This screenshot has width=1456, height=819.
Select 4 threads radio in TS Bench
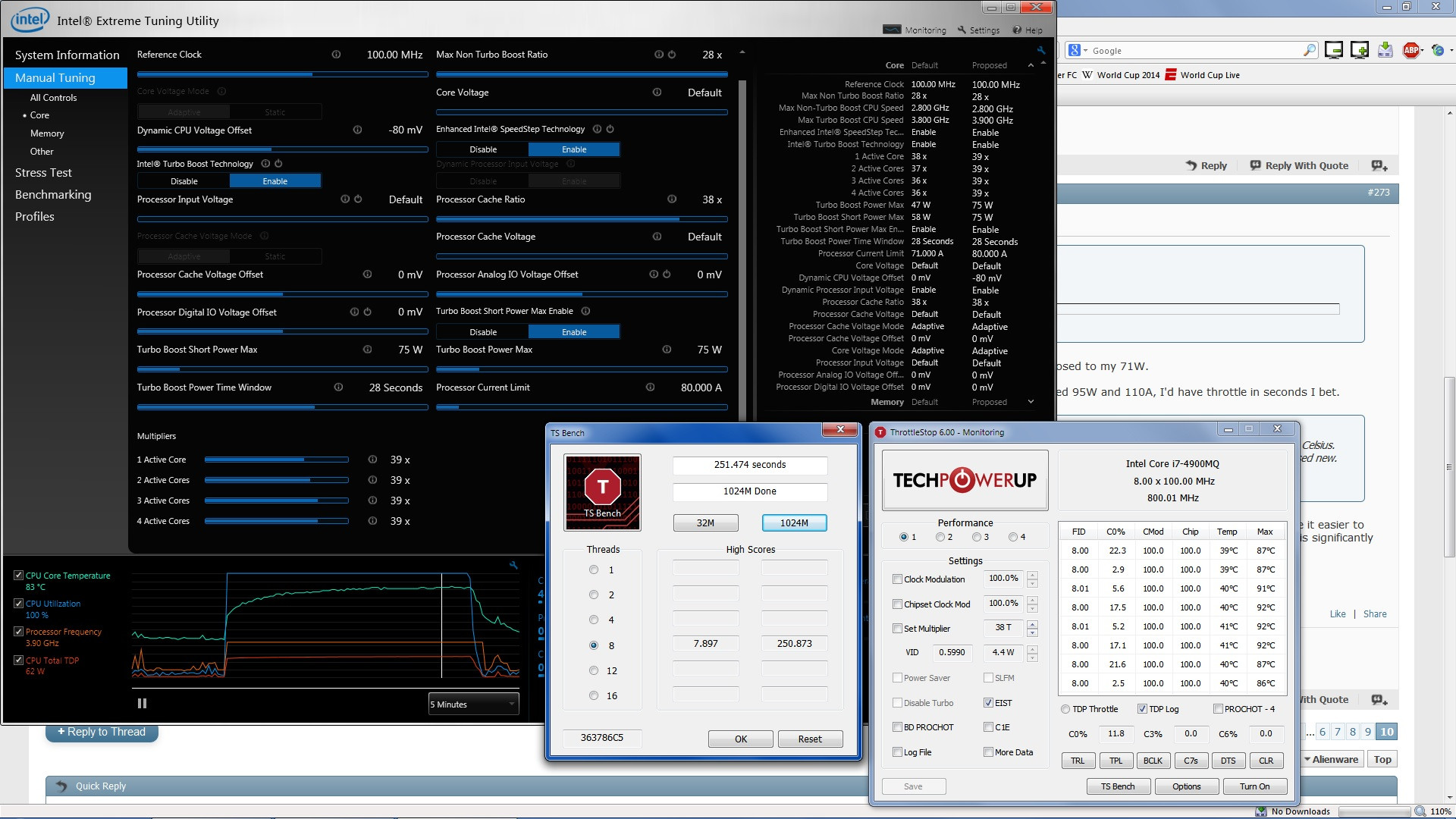point(594,620)
